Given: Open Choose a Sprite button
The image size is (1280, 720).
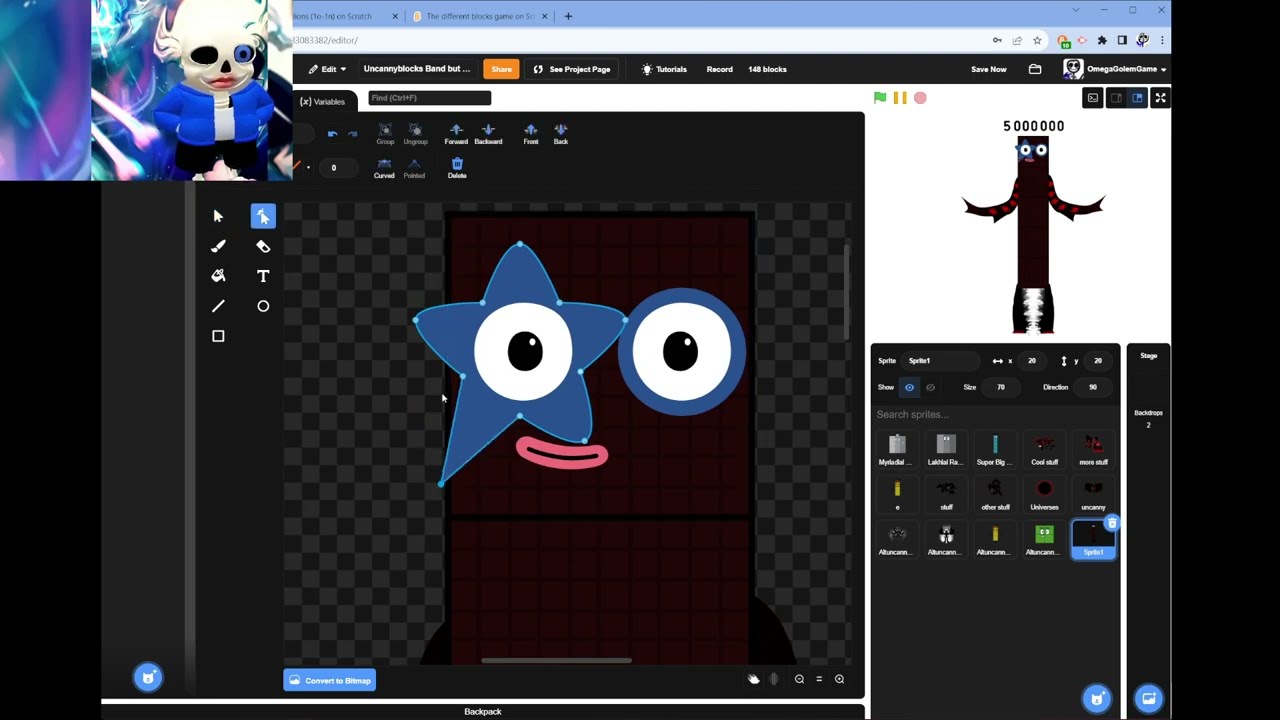Looking at the screenshot, I should pos(1097,698).
